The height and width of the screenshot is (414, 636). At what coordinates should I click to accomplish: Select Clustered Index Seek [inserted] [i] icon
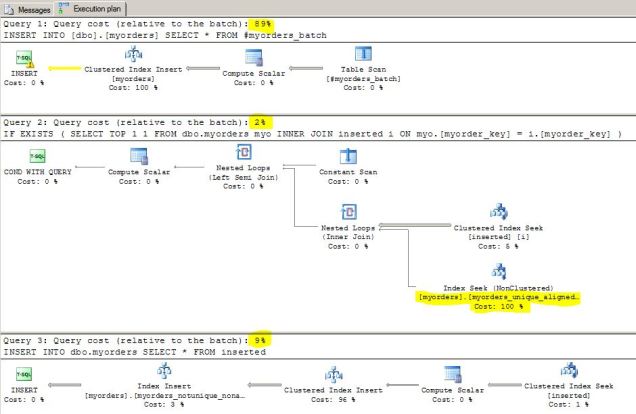[498, 212]
